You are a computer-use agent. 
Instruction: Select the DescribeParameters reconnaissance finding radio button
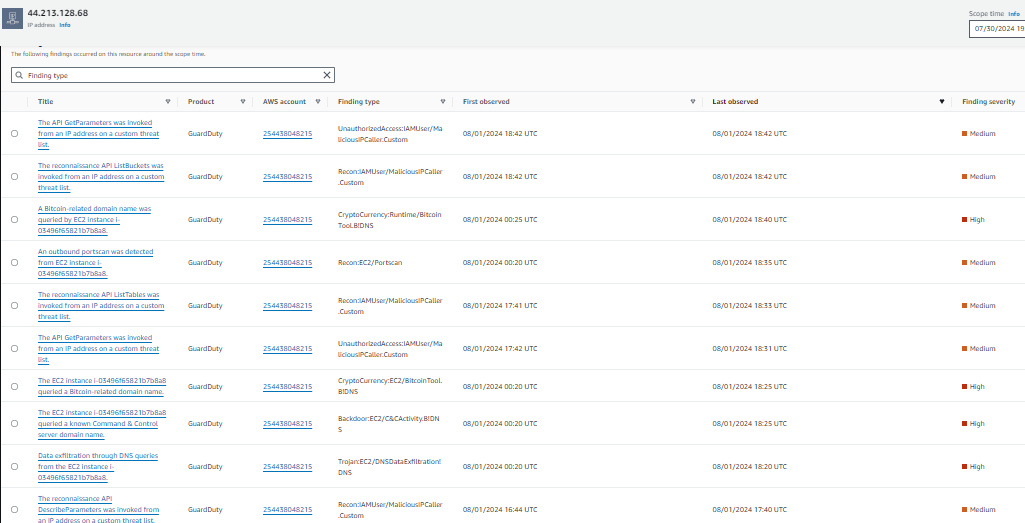(x=14, y=510)
